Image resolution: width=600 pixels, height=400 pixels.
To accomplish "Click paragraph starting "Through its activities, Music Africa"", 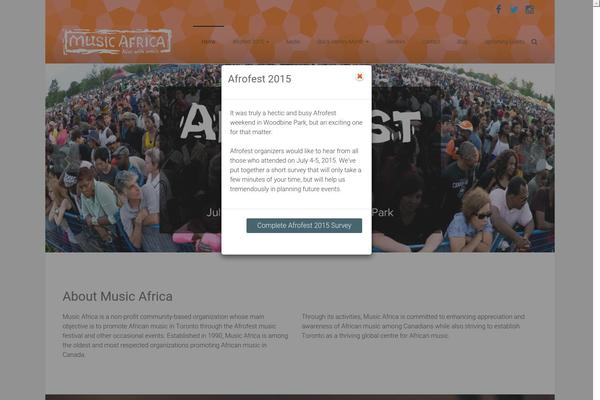I will point(413,326).
